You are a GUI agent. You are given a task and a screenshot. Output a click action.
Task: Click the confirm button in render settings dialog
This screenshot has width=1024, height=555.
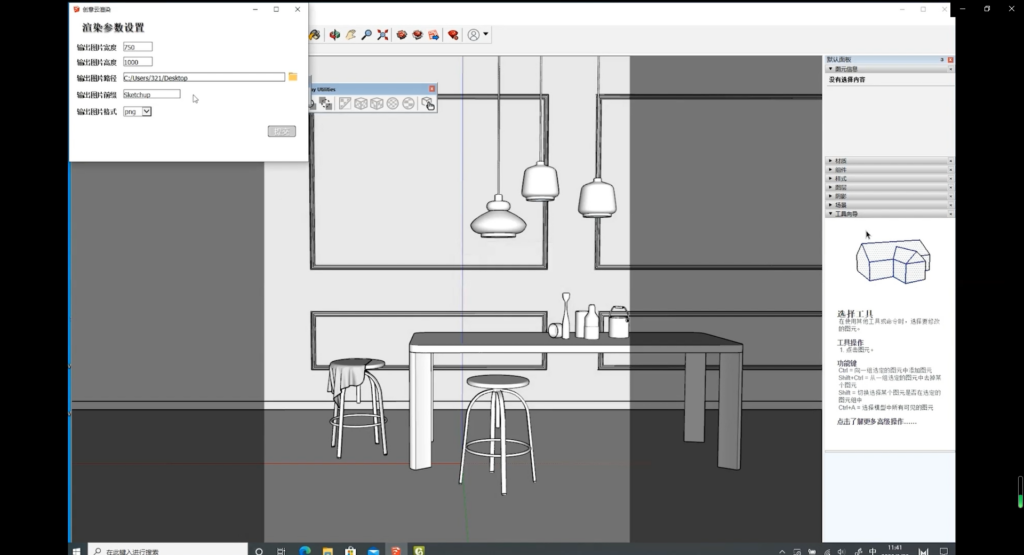(x=281, y=131)
